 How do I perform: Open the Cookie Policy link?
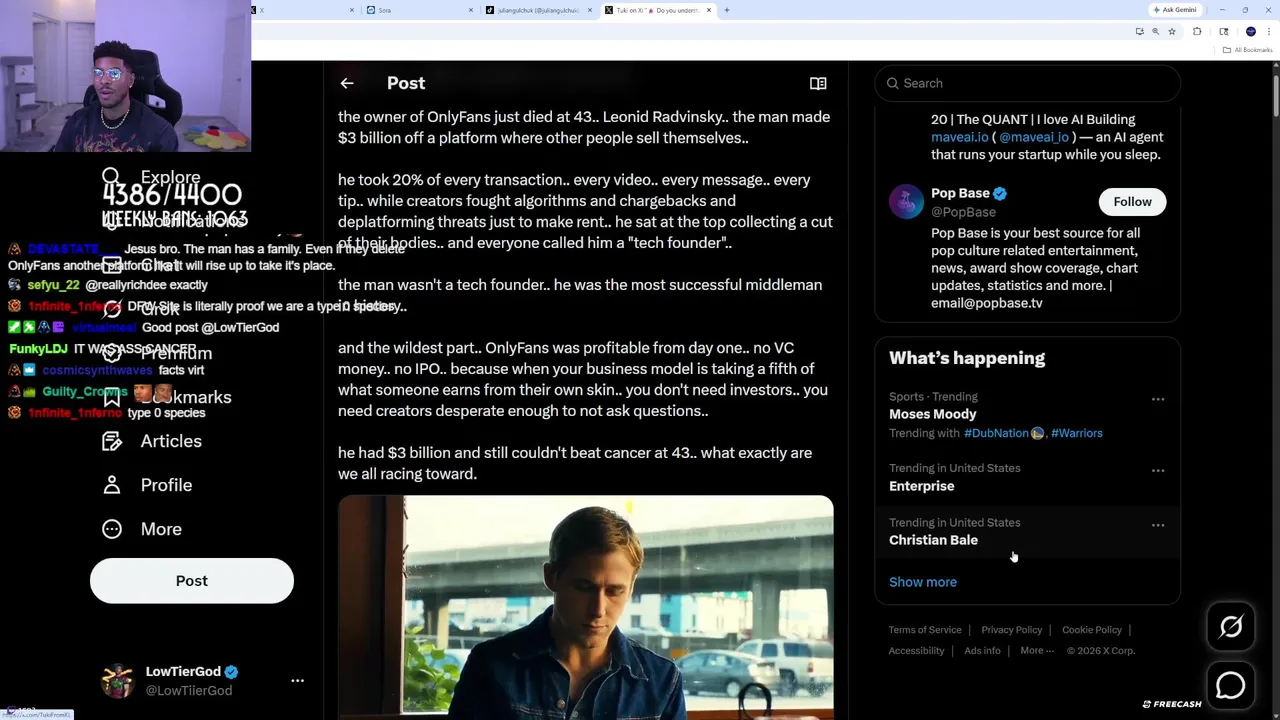[1091, 630]
